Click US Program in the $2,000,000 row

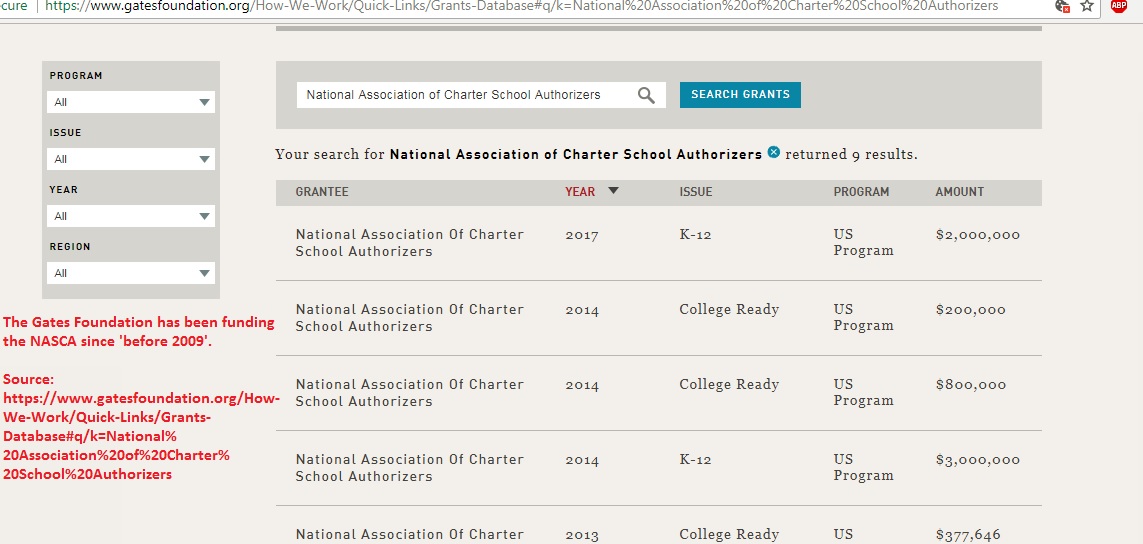[x=863, y=242]
